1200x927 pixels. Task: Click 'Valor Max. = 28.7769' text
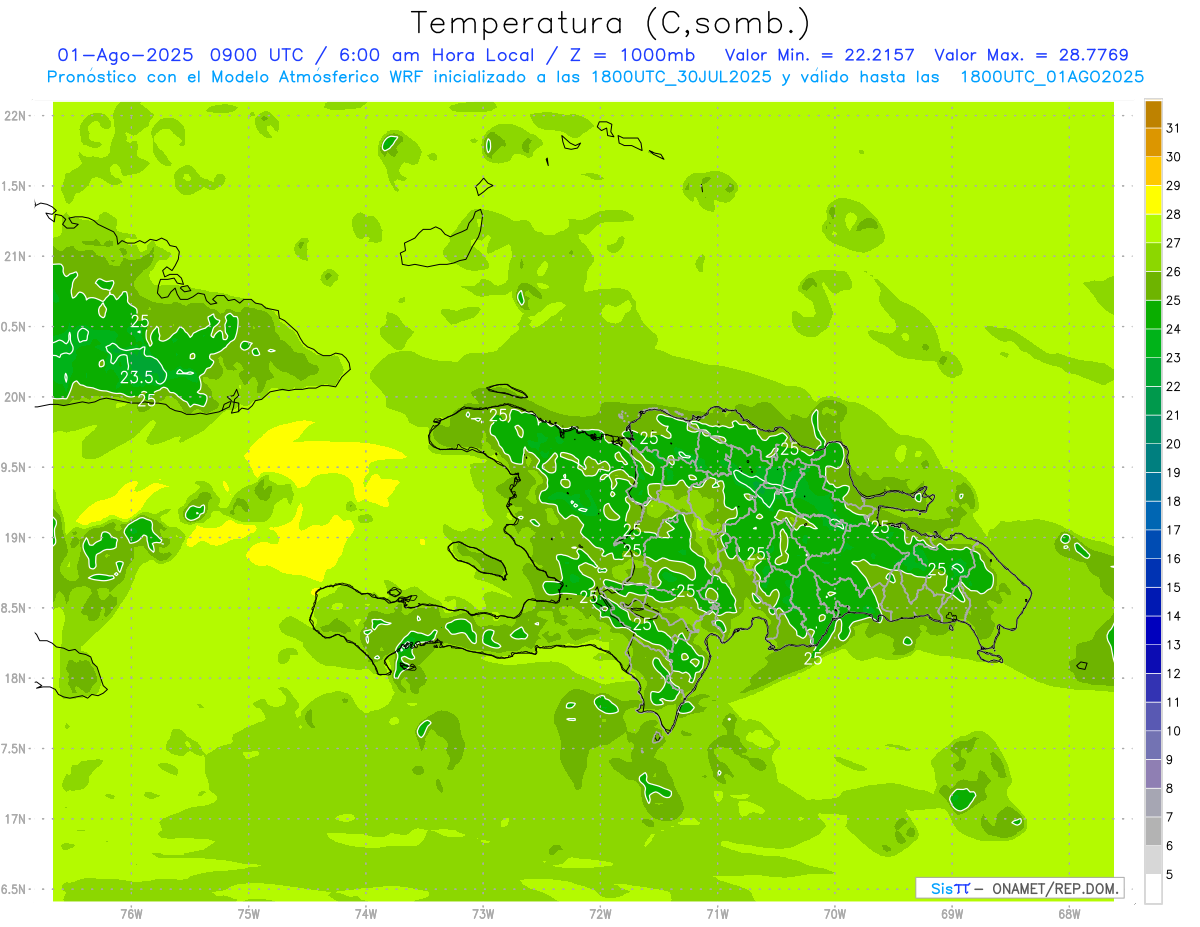click(x=1031, y=55)
